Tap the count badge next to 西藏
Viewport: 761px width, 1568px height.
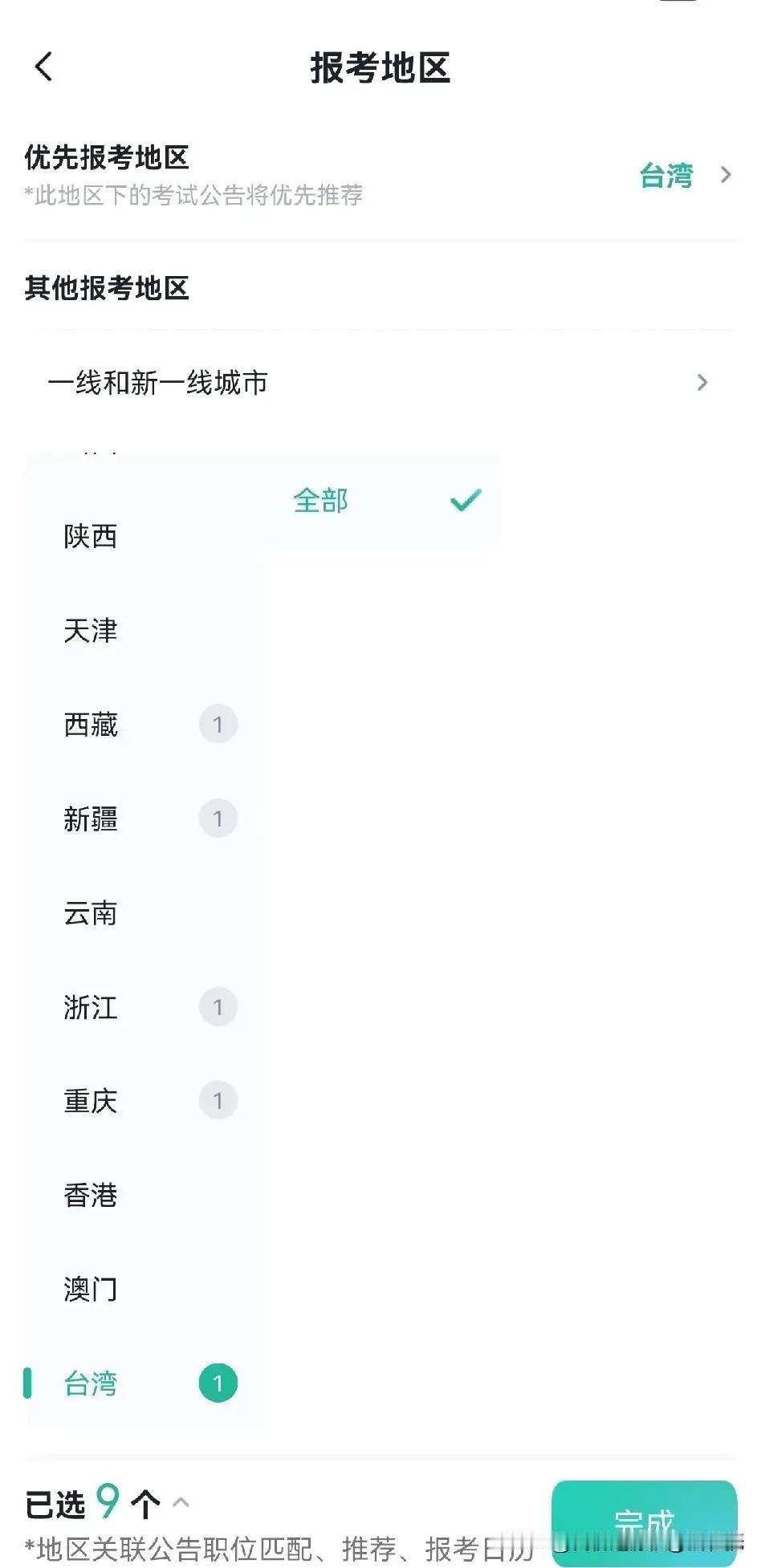click(218, 724)
